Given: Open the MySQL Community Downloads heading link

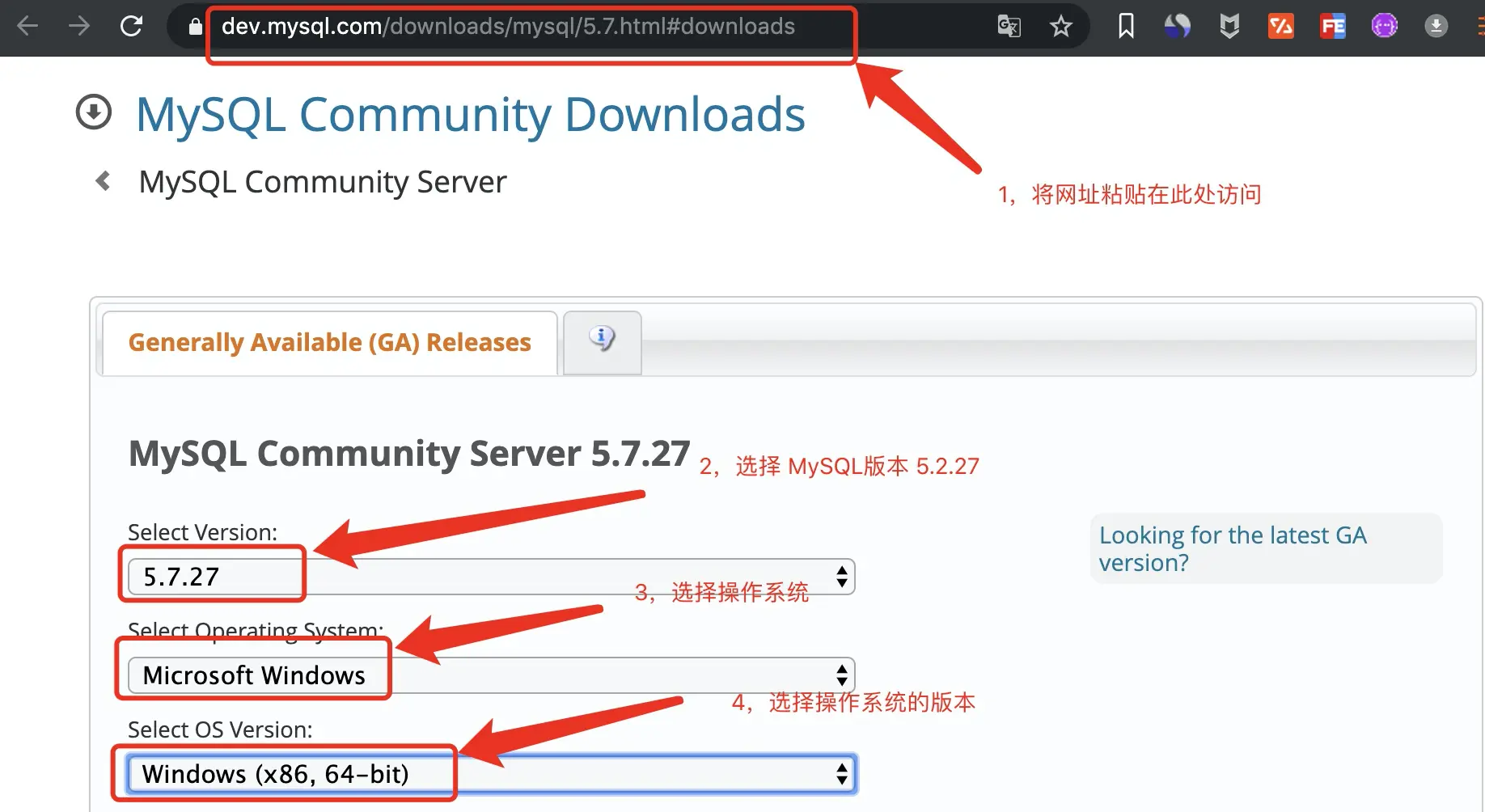Looking at the screenshot, I should 471,114.
